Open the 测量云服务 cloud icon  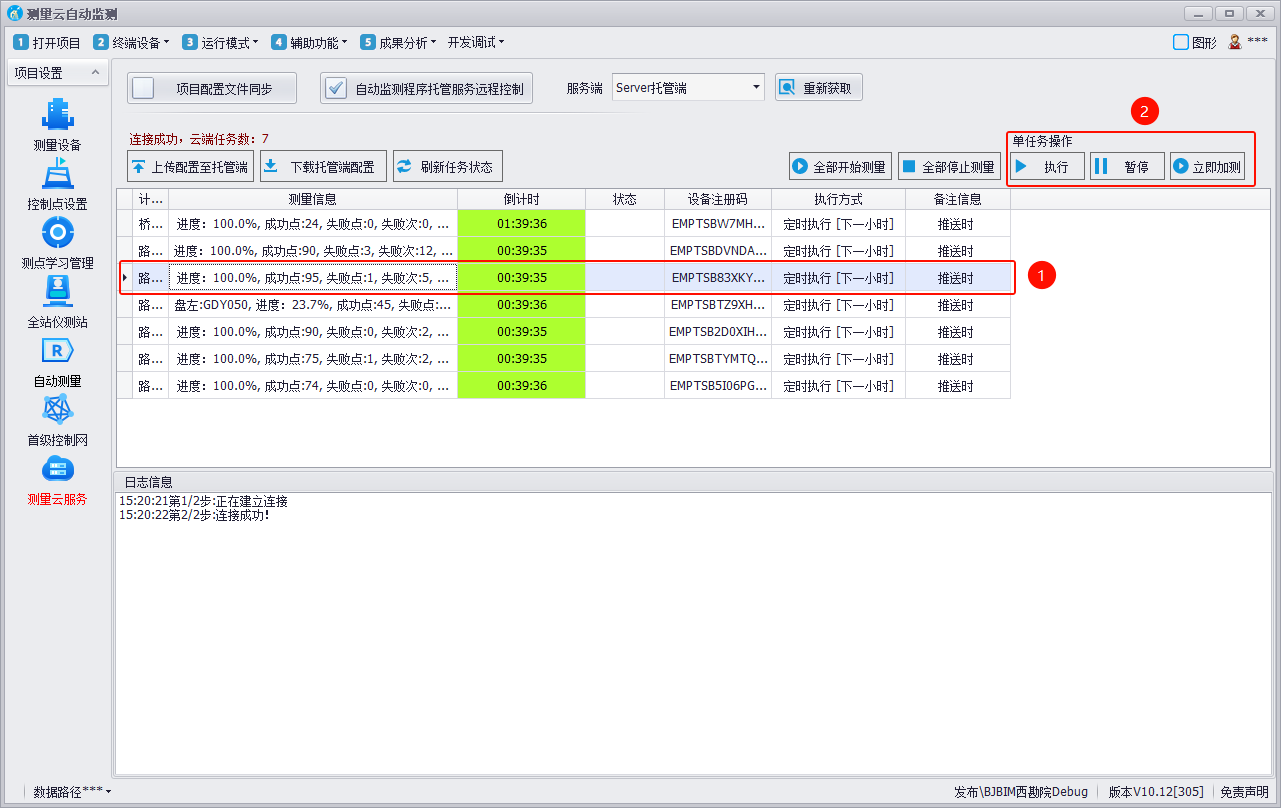57,469
